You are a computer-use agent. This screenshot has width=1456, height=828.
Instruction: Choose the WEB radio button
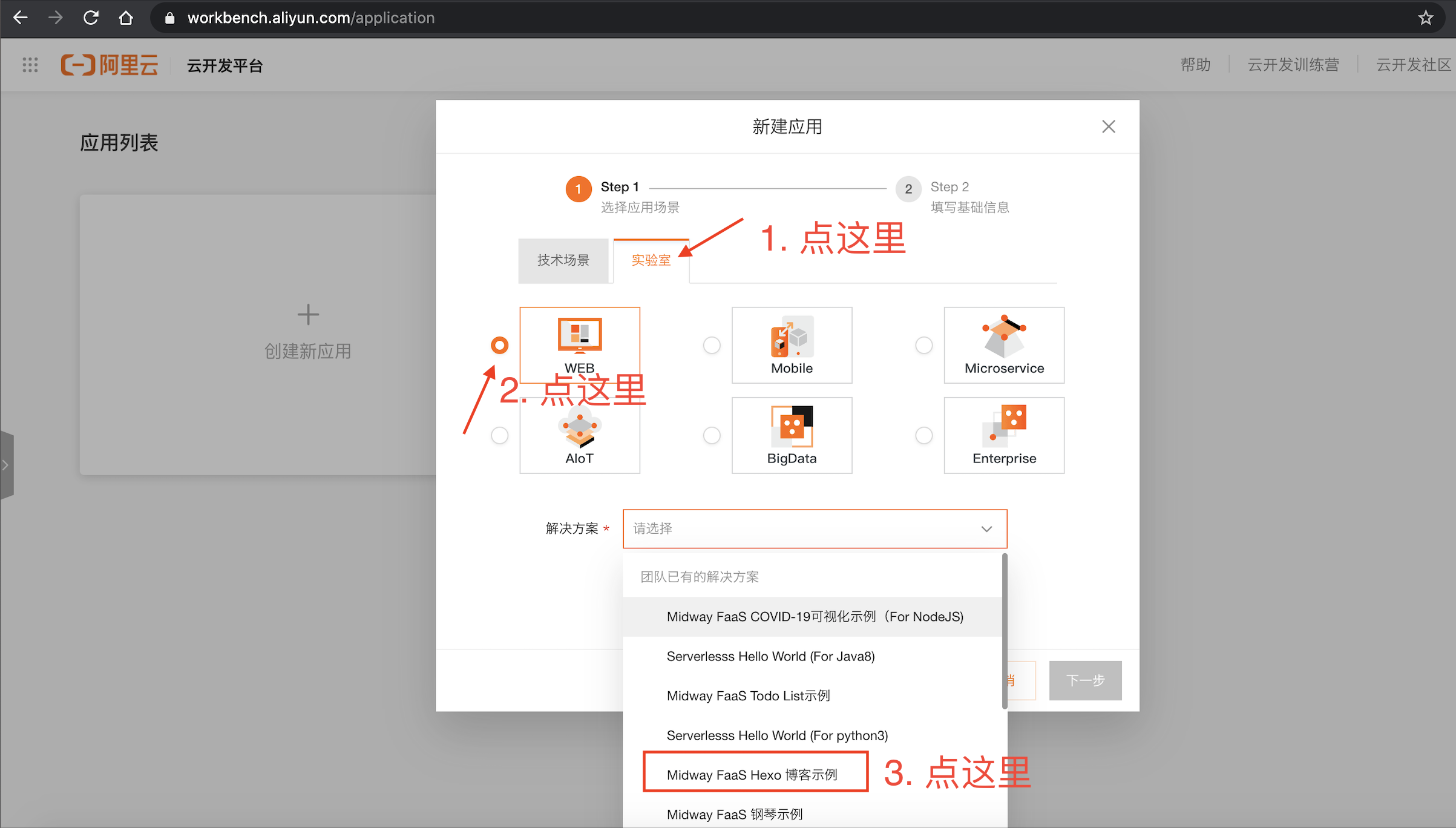(499, 345)
